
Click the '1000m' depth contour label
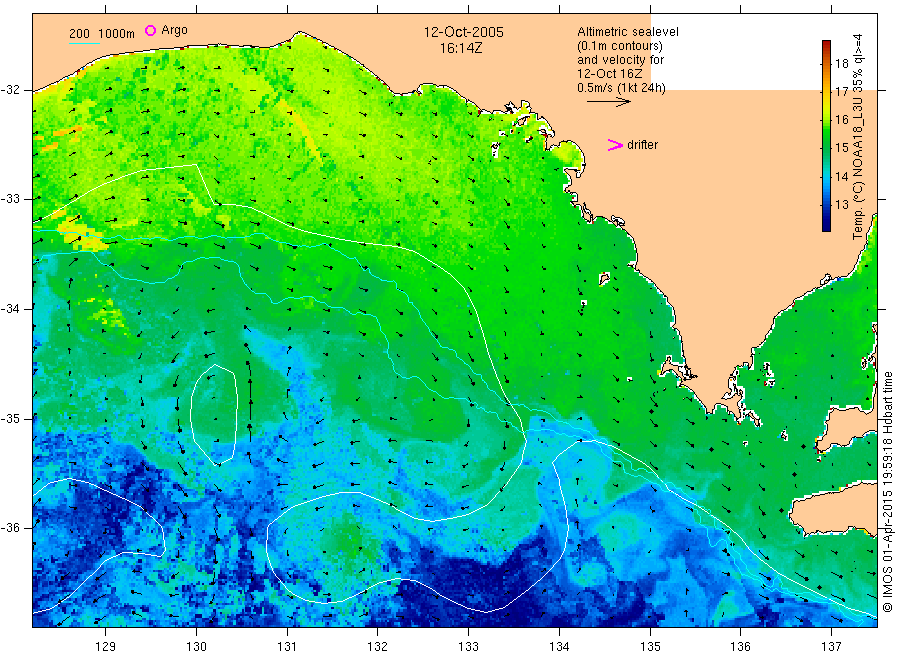coord(117,34)
